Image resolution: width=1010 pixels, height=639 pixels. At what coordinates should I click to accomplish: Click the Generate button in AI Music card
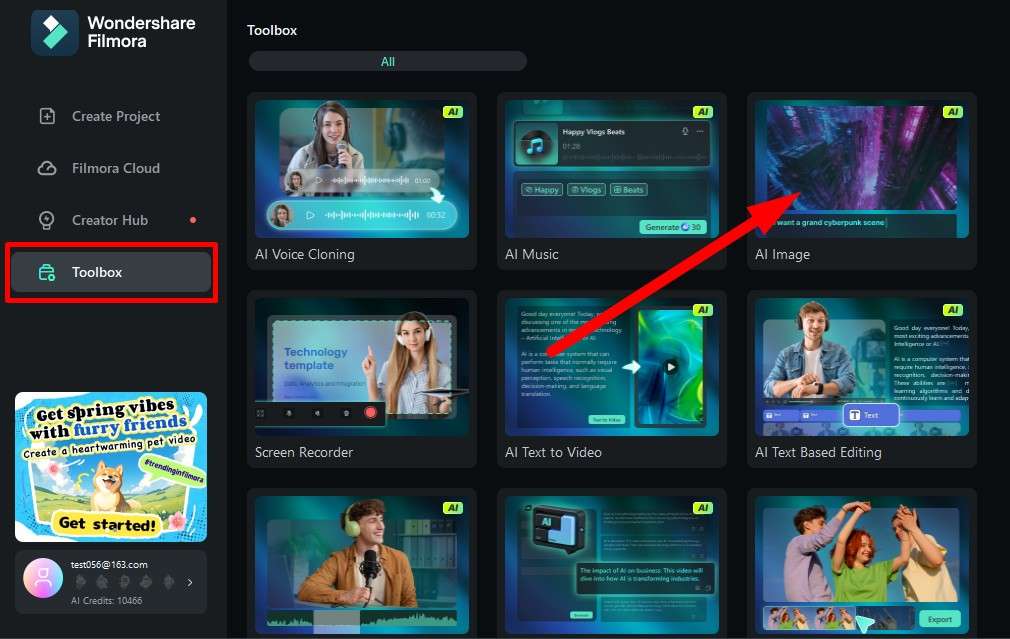point(672,227)
